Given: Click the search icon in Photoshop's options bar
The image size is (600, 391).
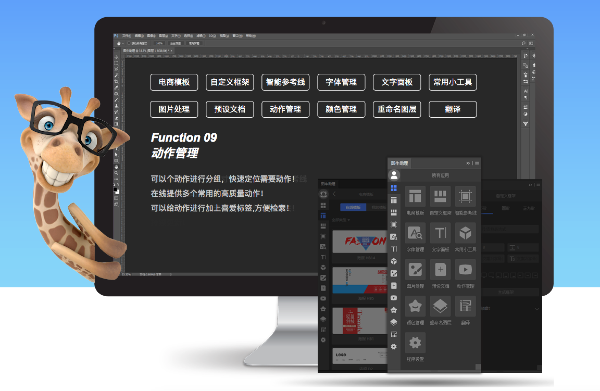Looking at the screenshot, I should 523,43.
